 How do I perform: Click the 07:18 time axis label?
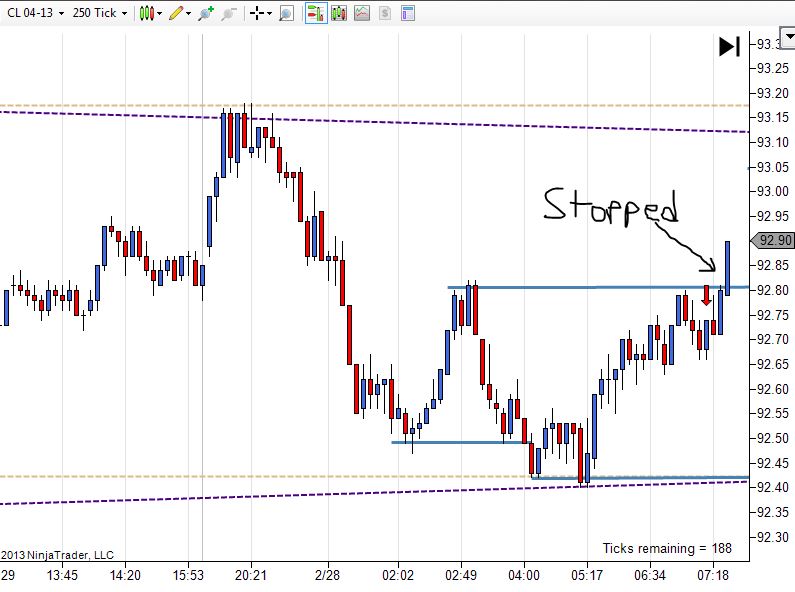(x=713, y=576)
